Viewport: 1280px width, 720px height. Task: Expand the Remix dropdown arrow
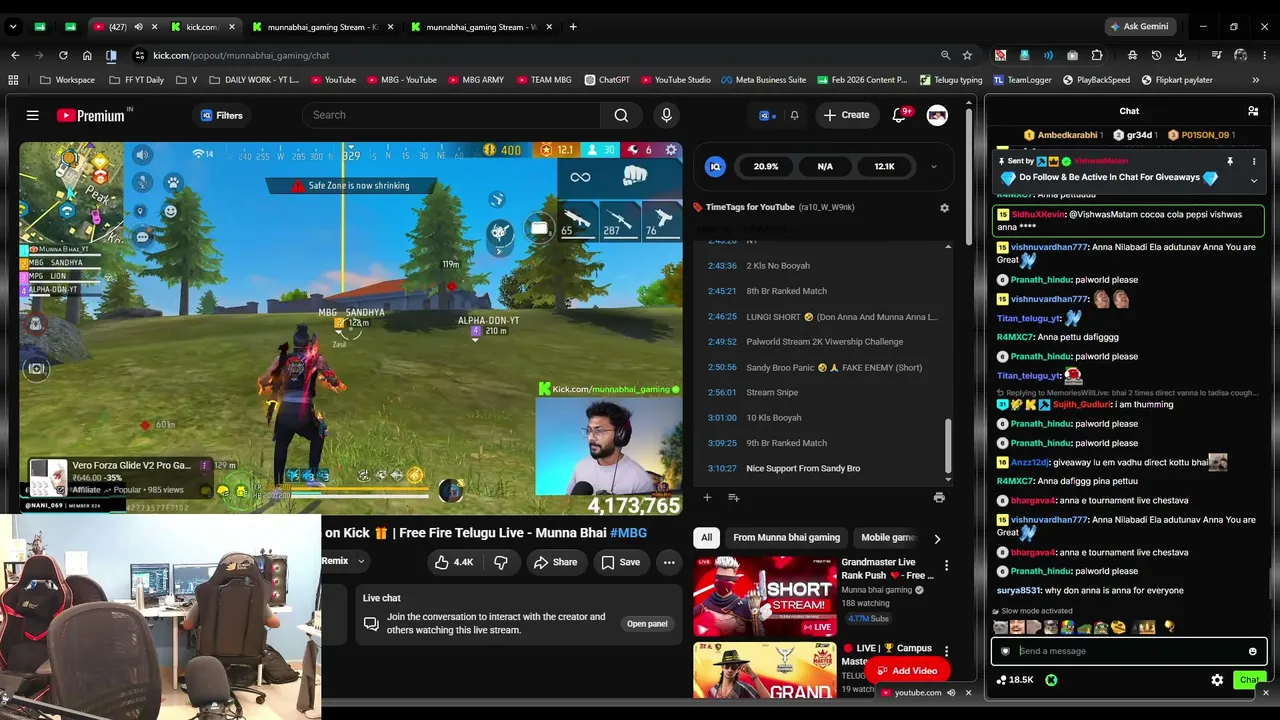(361, 561)
